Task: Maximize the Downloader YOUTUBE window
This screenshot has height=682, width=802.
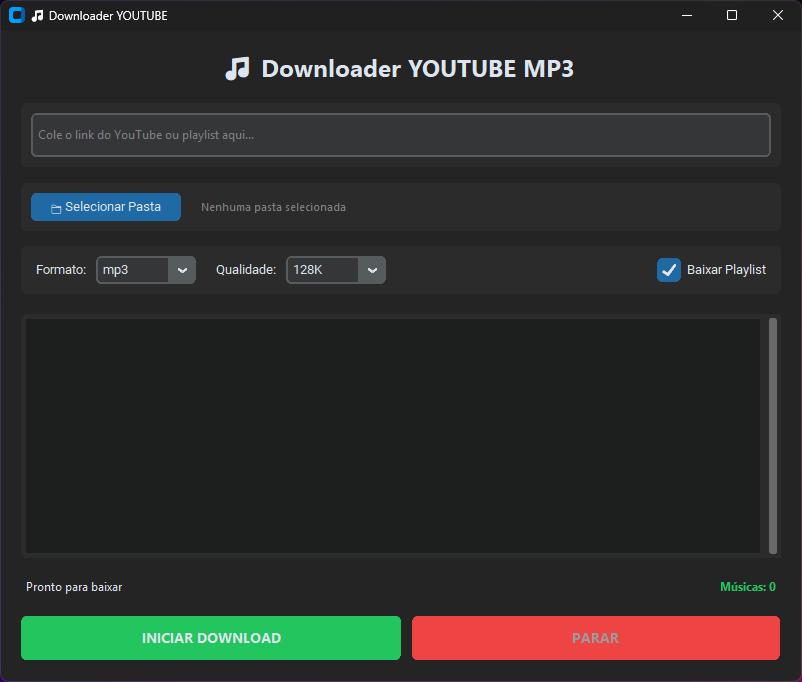Action: [732, 15]
